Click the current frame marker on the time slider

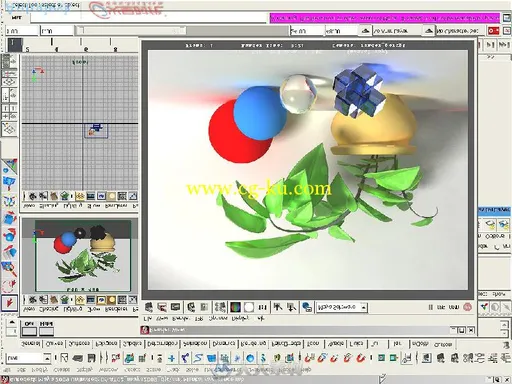coord(15,45)
